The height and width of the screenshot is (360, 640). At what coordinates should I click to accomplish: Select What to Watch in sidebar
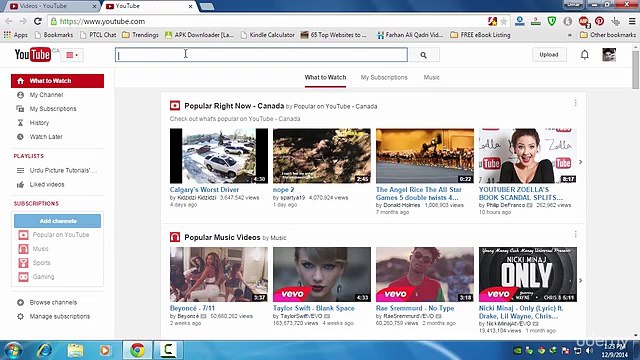[58, 81]
